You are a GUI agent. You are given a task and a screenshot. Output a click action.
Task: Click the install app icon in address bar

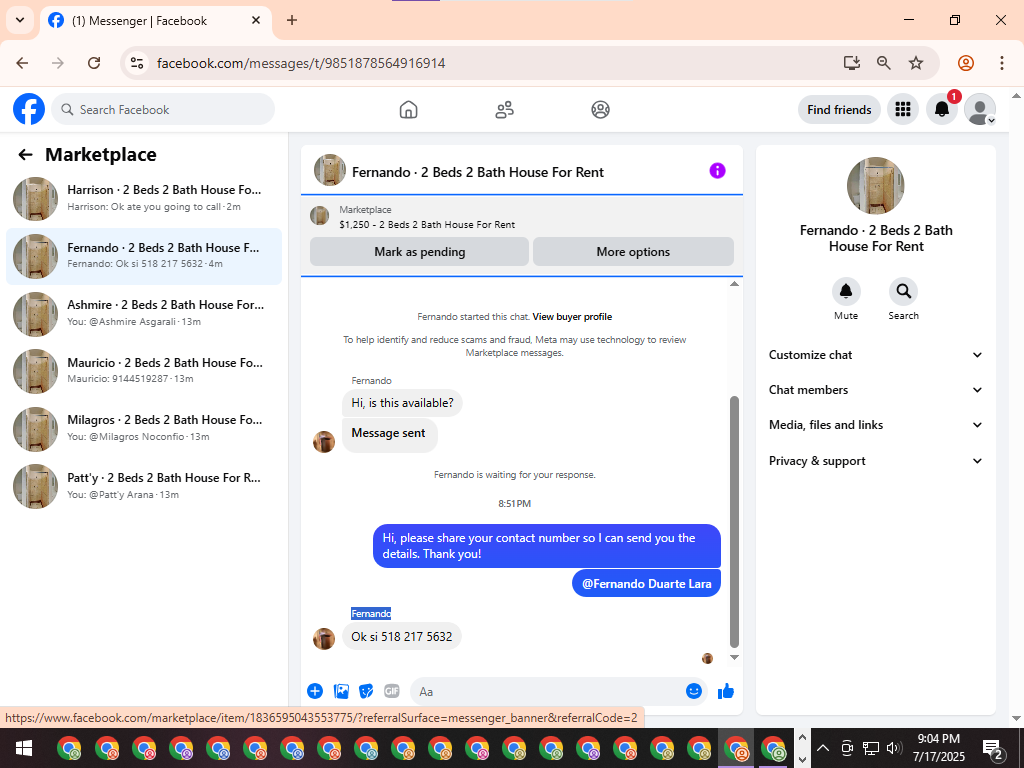pos(851,63)
